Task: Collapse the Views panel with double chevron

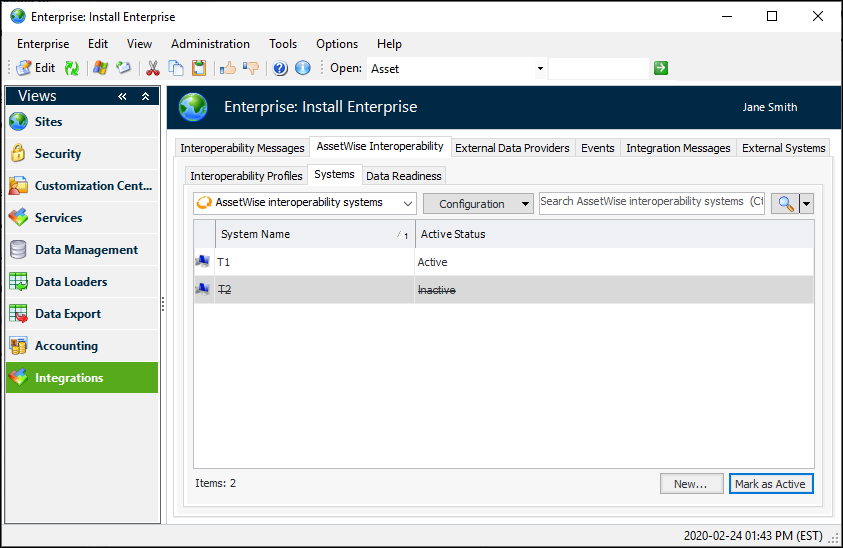Action: (x=123, y=96)
